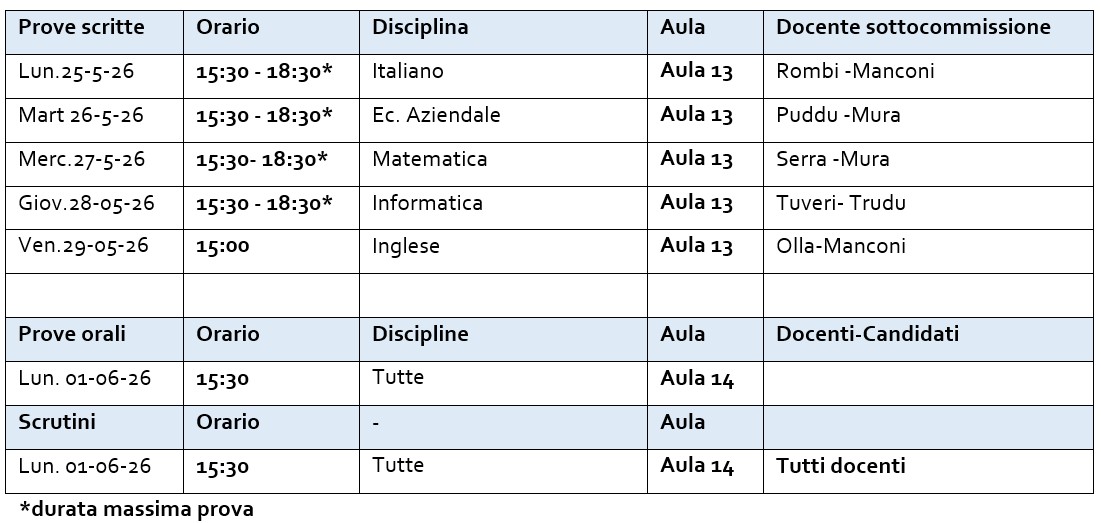The width and height of the screenshot is (1101, 523).
Task: Click the Tutti docenti cell
Action: click(x=928, y=471)
